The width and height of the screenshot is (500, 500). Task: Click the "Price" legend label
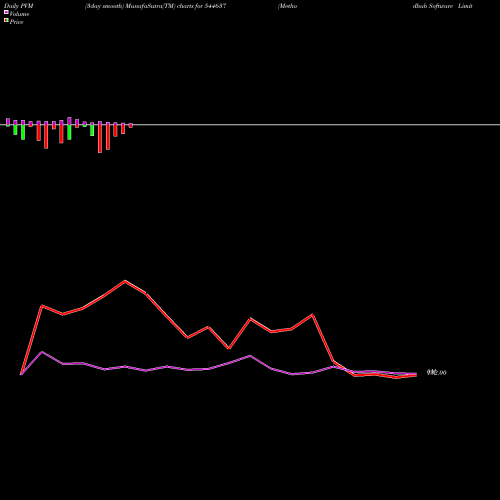pos(16,22)
